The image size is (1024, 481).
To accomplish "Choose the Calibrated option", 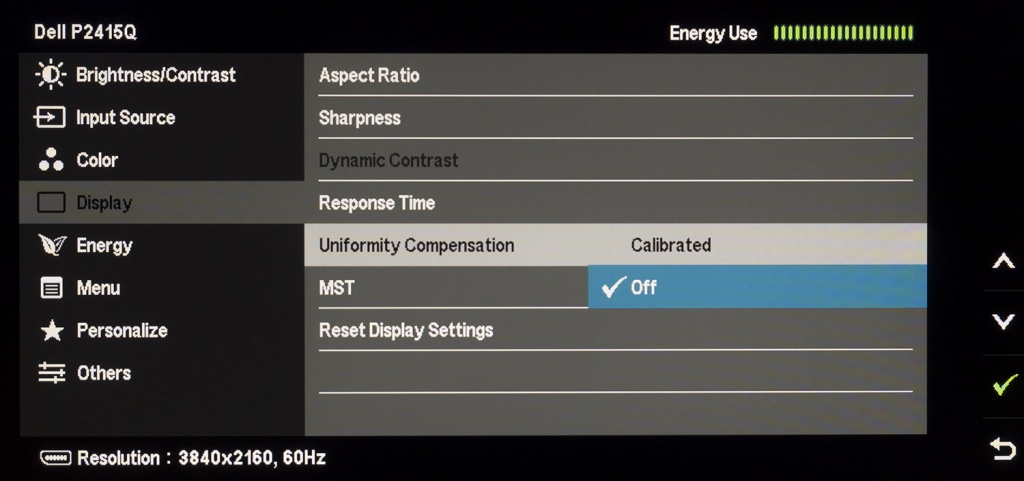I will (x=671, y=245).
